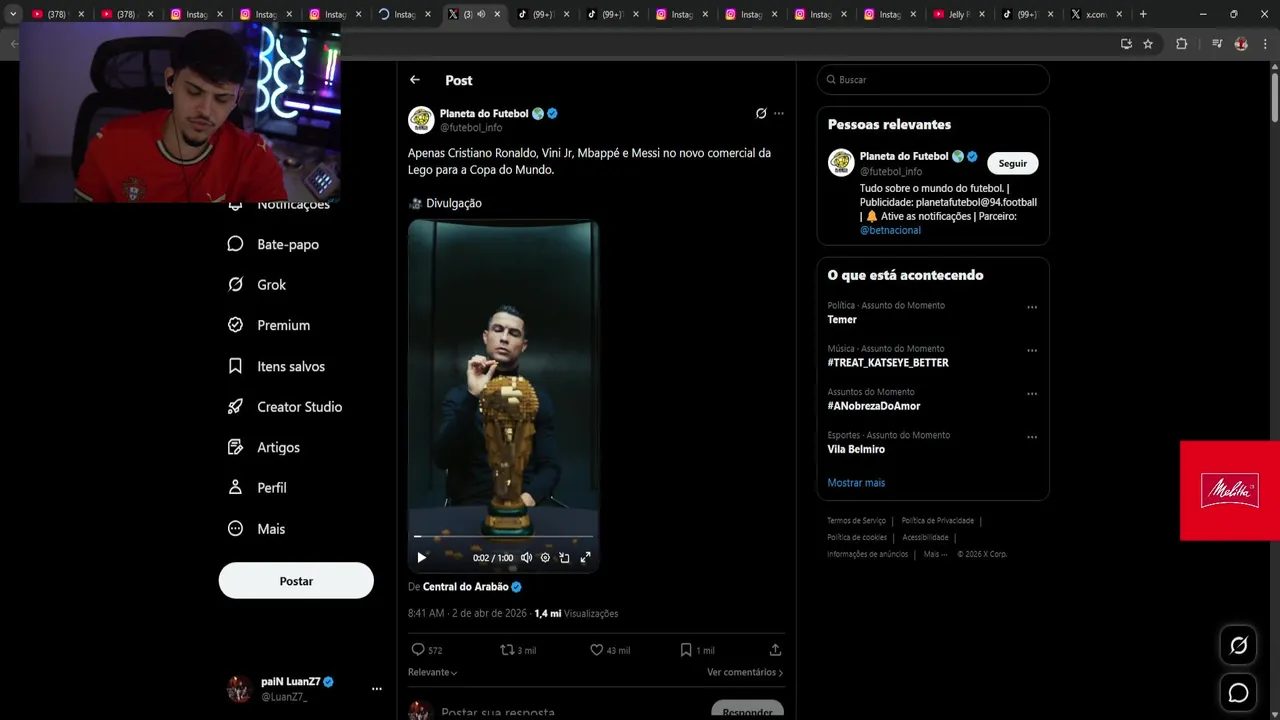Open browser media control icon
Image resolution: width=1280 pixels, height=720 pixels.
[x=1217, y=44]
